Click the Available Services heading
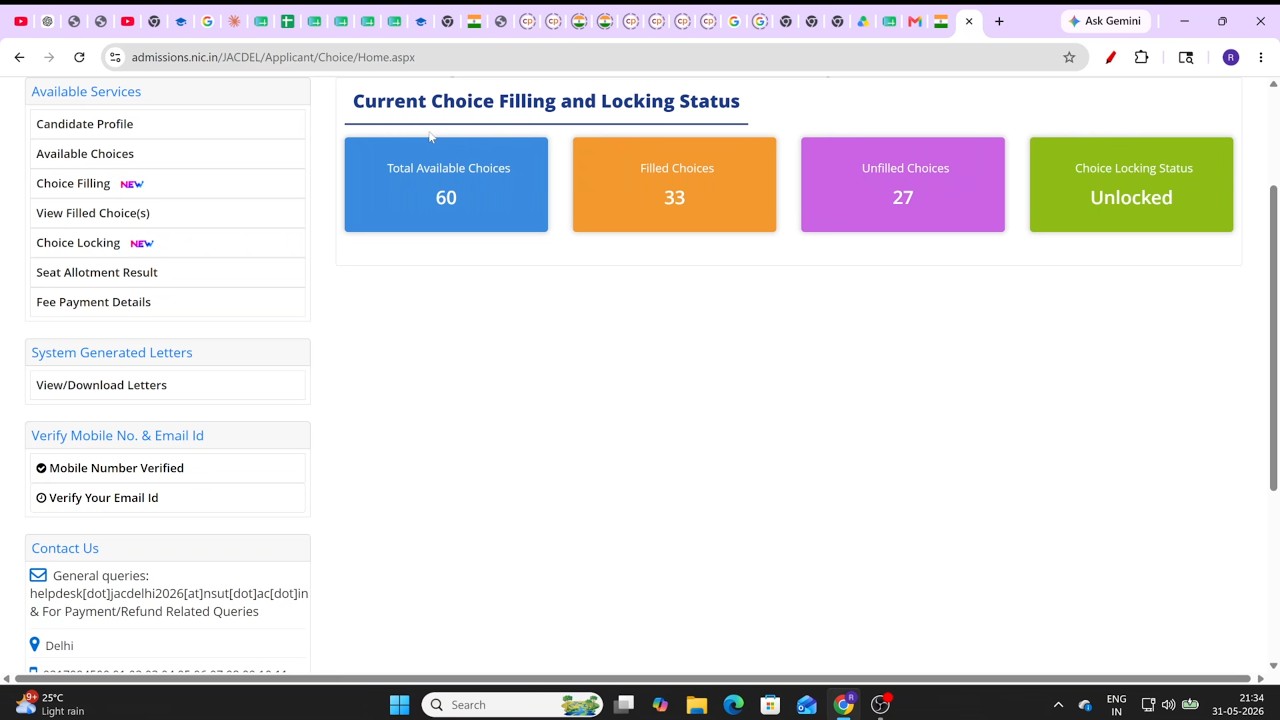Screen dimensions: 1280x720 [x=86, y=92]
